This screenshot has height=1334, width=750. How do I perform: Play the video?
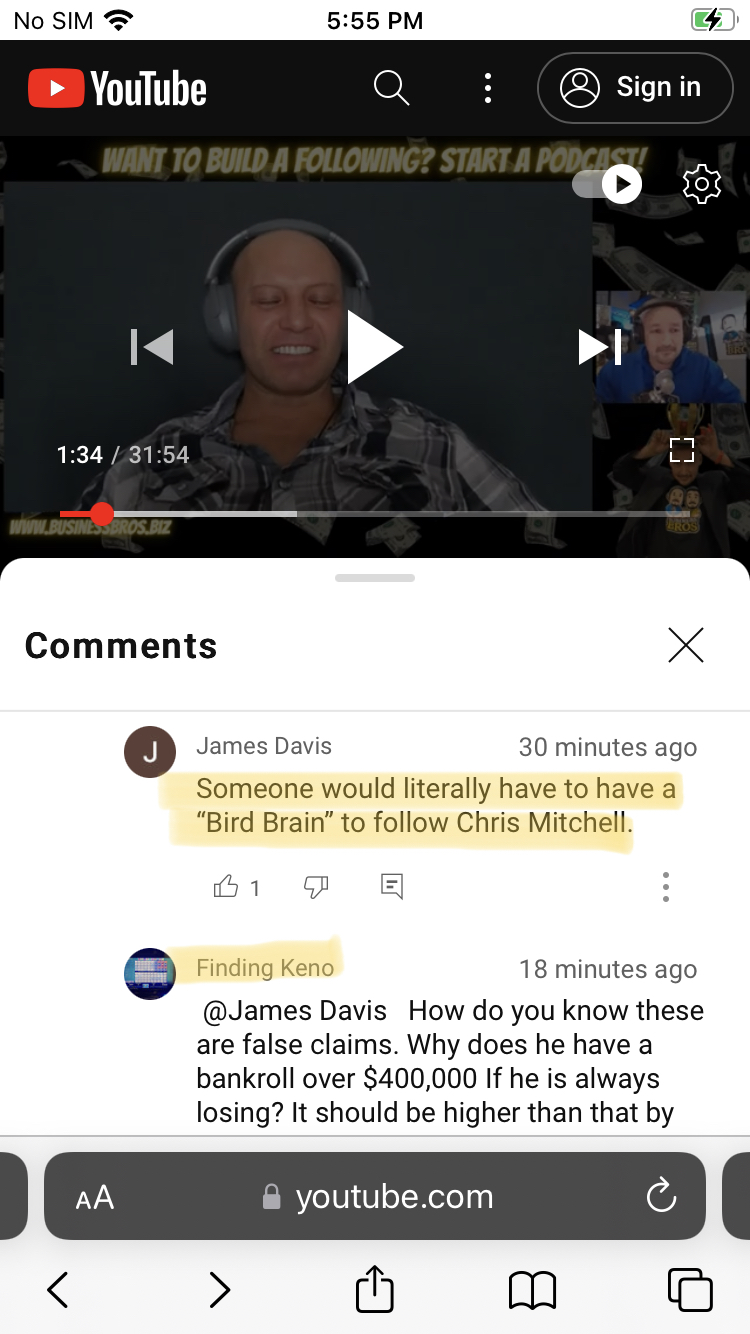[375, 347]
